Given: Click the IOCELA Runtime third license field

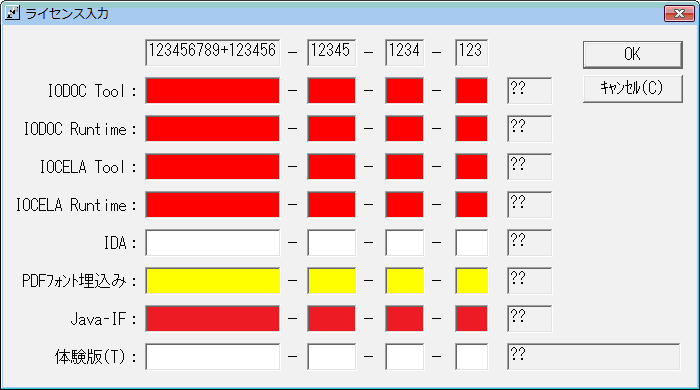Looking at the screenshot, I should pyautogui.click(x=404, y=204).
